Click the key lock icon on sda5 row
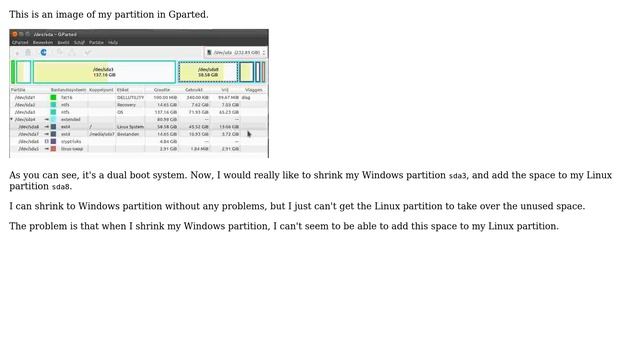640x360 pixels. [47, 149]
